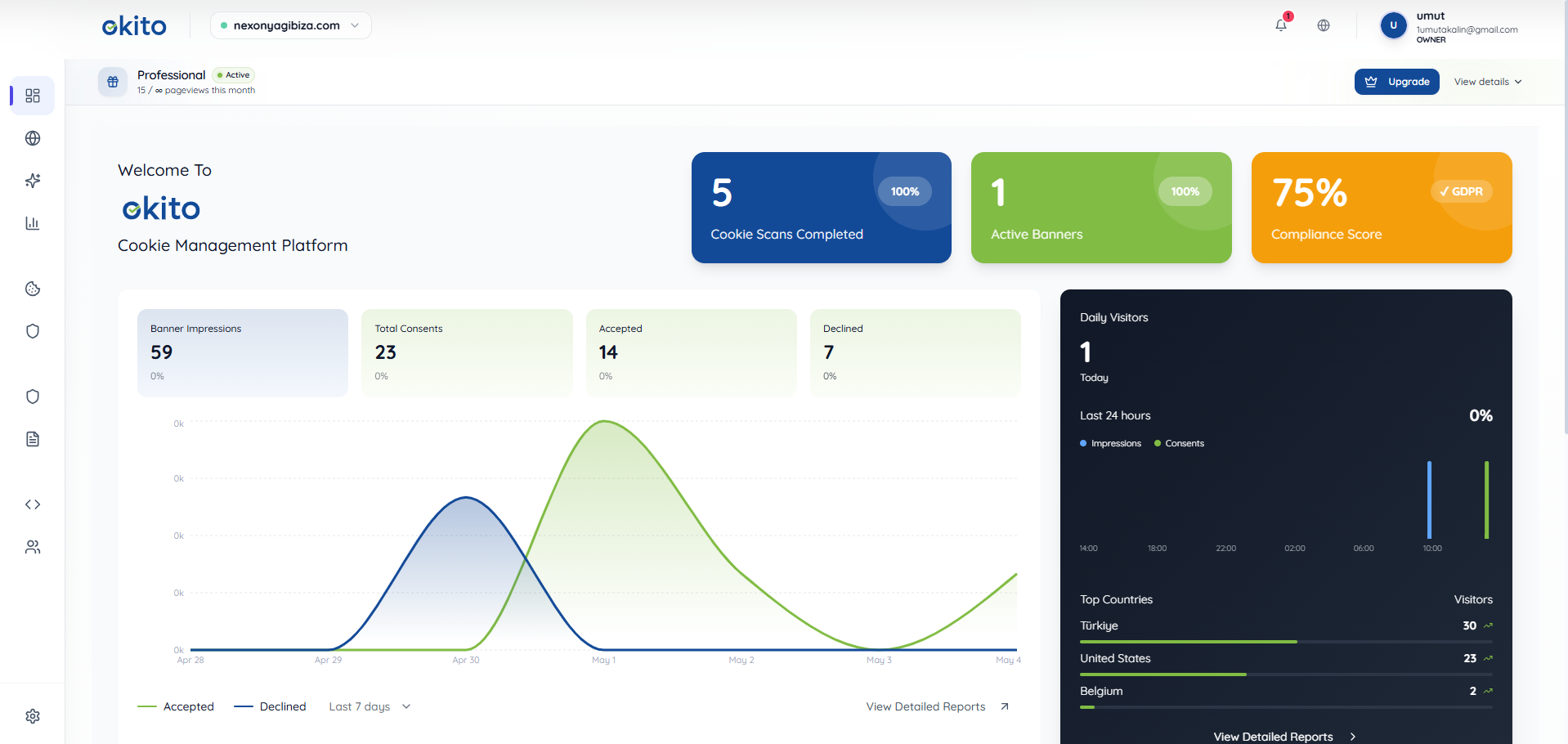This screenshot has height=744, width=1568.
Task: Toggle the Consents legend in Last 24 hours
Action: point(1179,443)
